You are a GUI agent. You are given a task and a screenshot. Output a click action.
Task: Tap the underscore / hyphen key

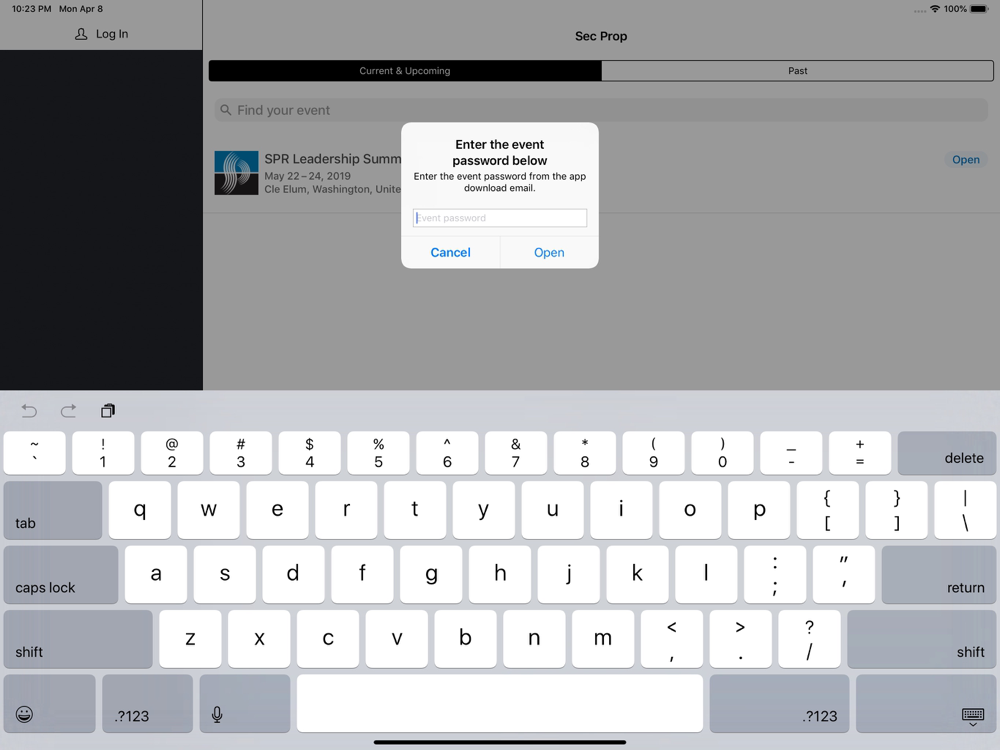[x=791, y=453]
